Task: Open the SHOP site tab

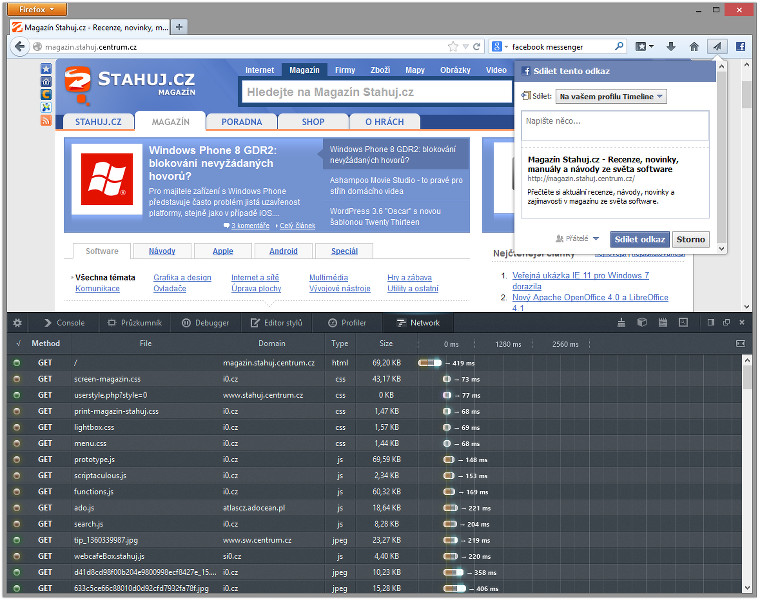Action: 313,122
